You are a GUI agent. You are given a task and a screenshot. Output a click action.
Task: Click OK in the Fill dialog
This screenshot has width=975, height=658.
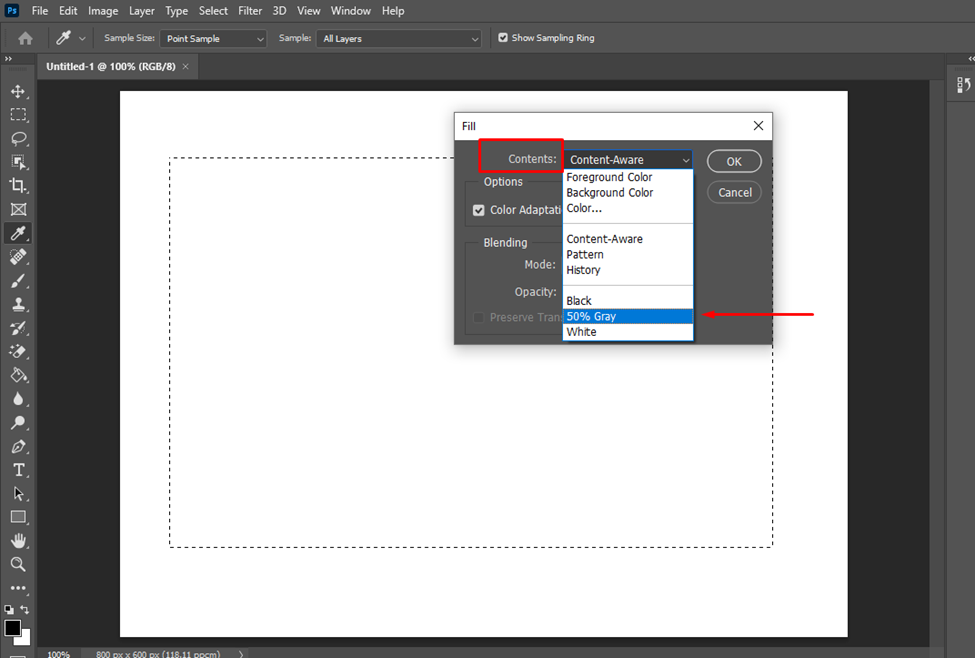point(734,162)
